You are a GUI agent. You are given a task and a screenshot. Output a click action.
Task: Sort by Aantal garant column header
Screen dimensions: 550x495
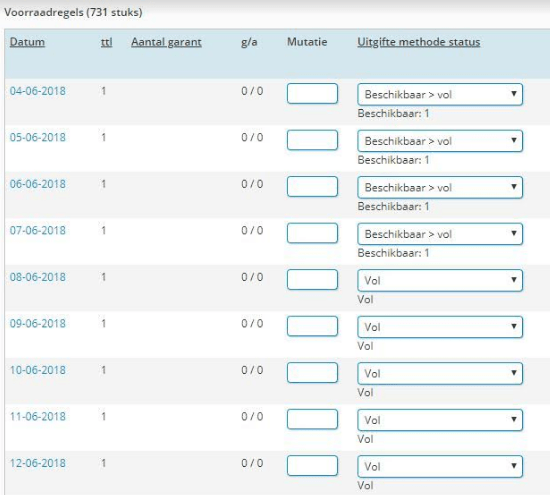(166, 42)
